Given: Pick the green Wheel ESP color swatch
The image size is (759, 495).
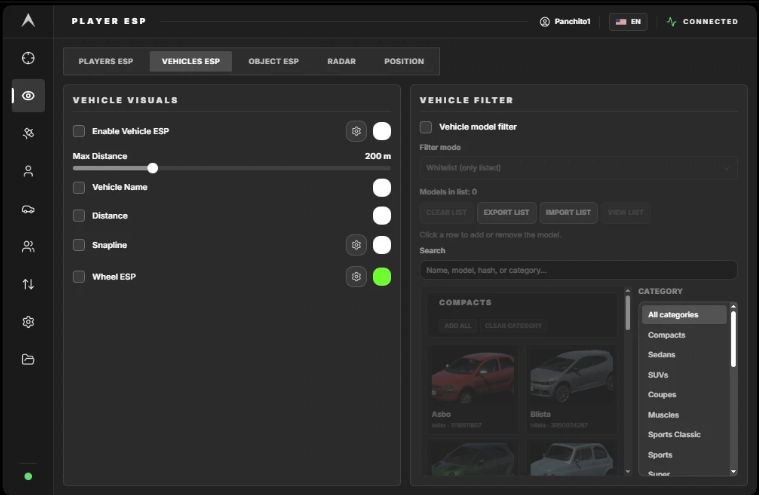Looking at the screenshot, I should click(x=382, y=277).
